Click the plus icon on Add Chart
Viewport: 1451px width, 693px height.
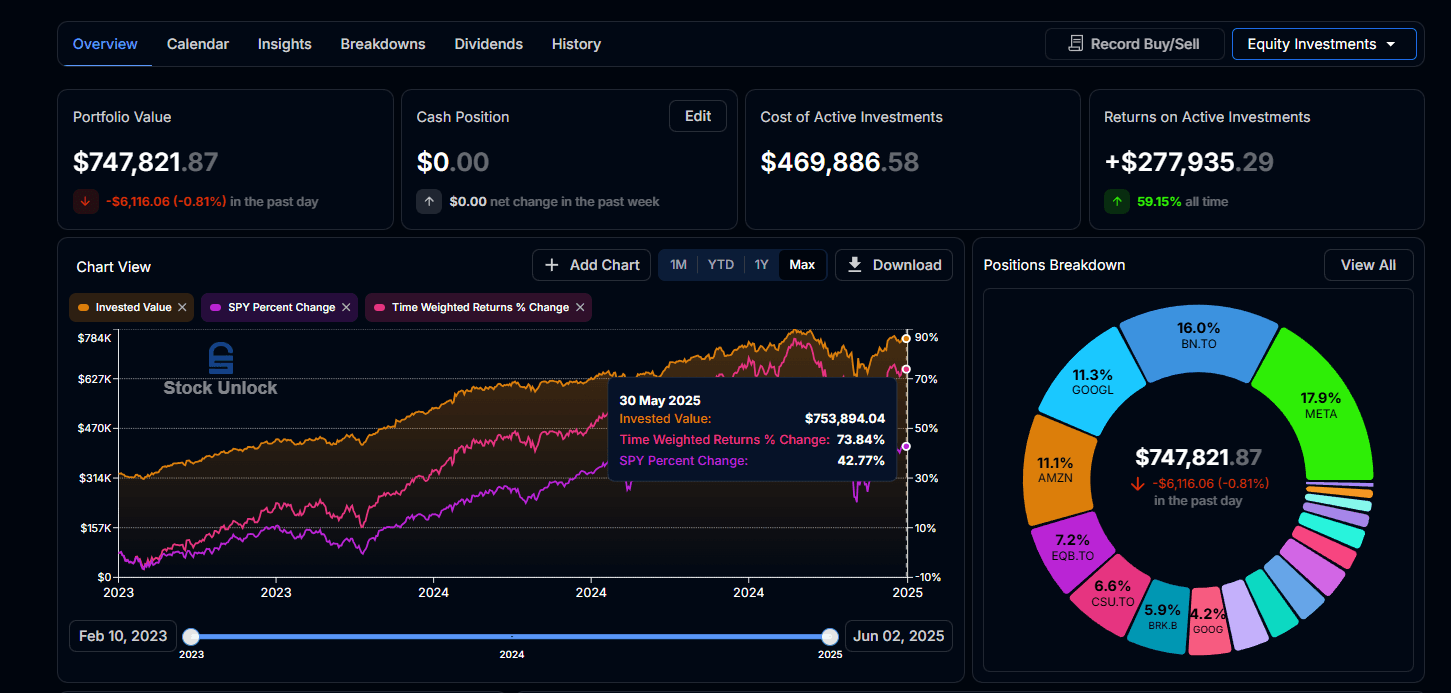coord(552,265)
